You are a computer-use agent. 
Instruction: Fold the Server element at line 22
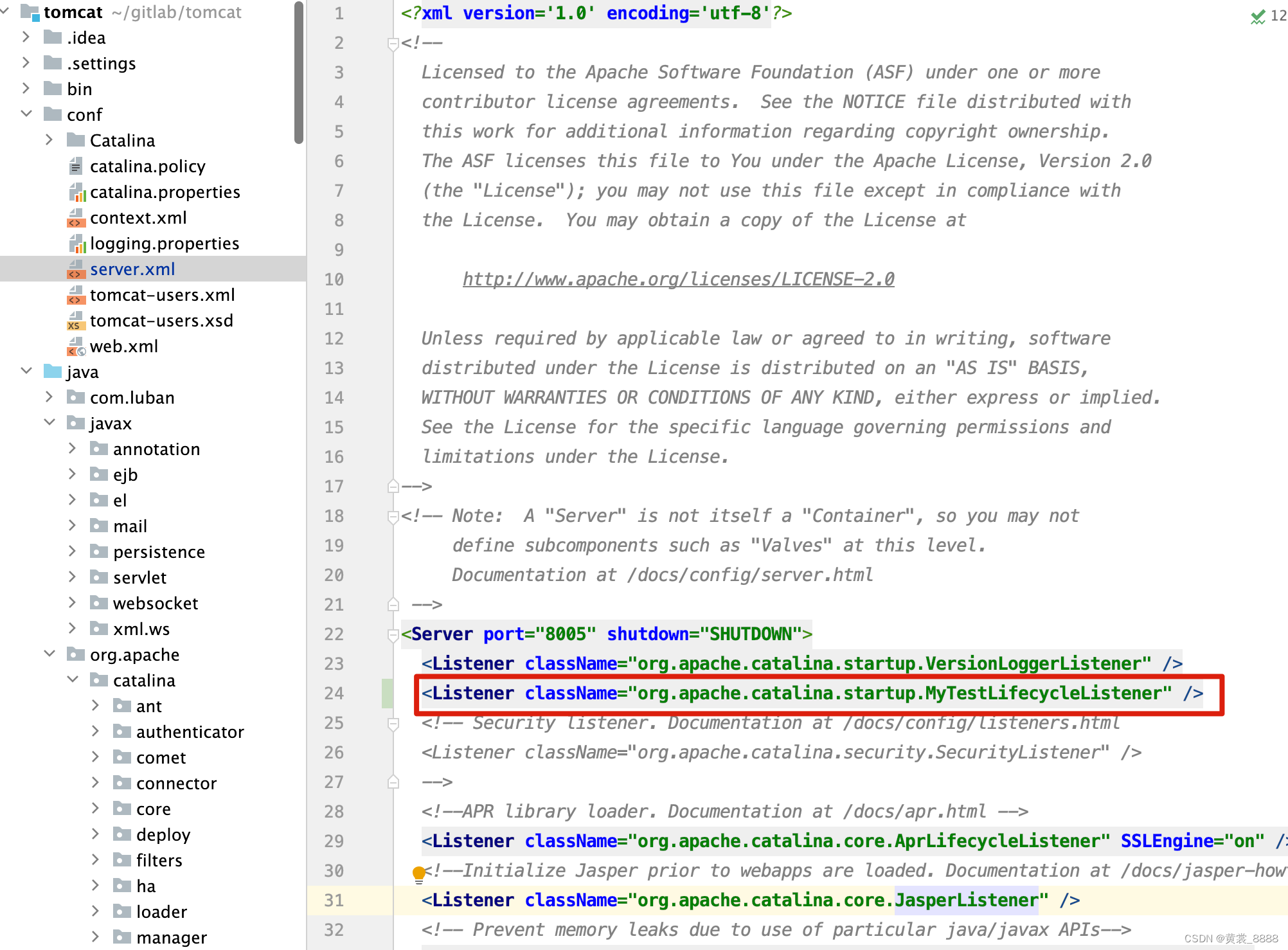click(393, 635)
